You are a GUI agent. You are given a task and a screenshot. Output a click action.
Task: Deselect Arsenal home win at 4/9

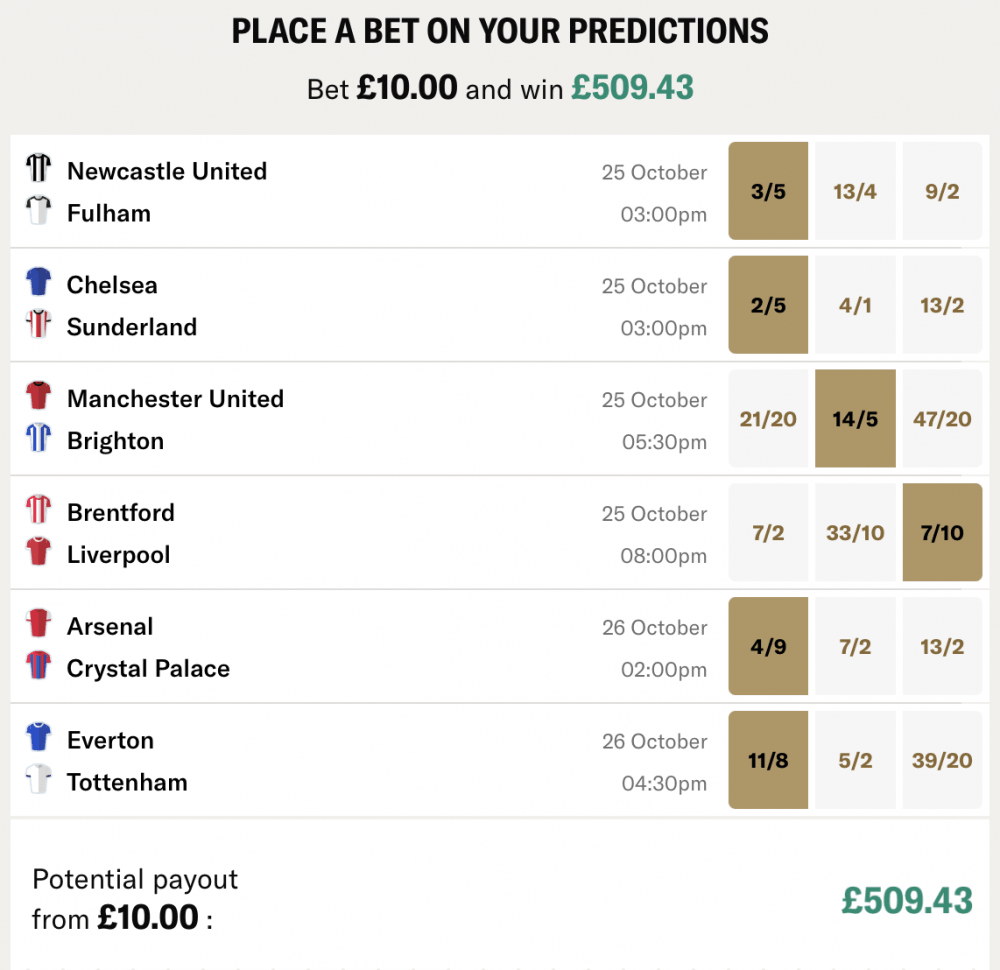[768, 647]
